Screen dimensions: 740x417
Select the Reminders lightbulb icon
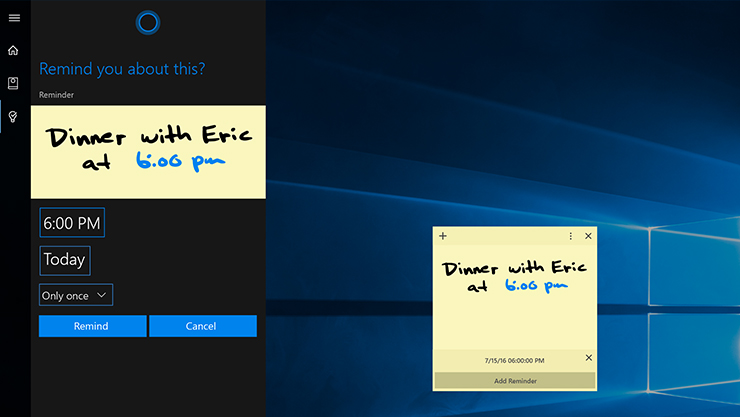pyautogui.click(x=14, y=116)
